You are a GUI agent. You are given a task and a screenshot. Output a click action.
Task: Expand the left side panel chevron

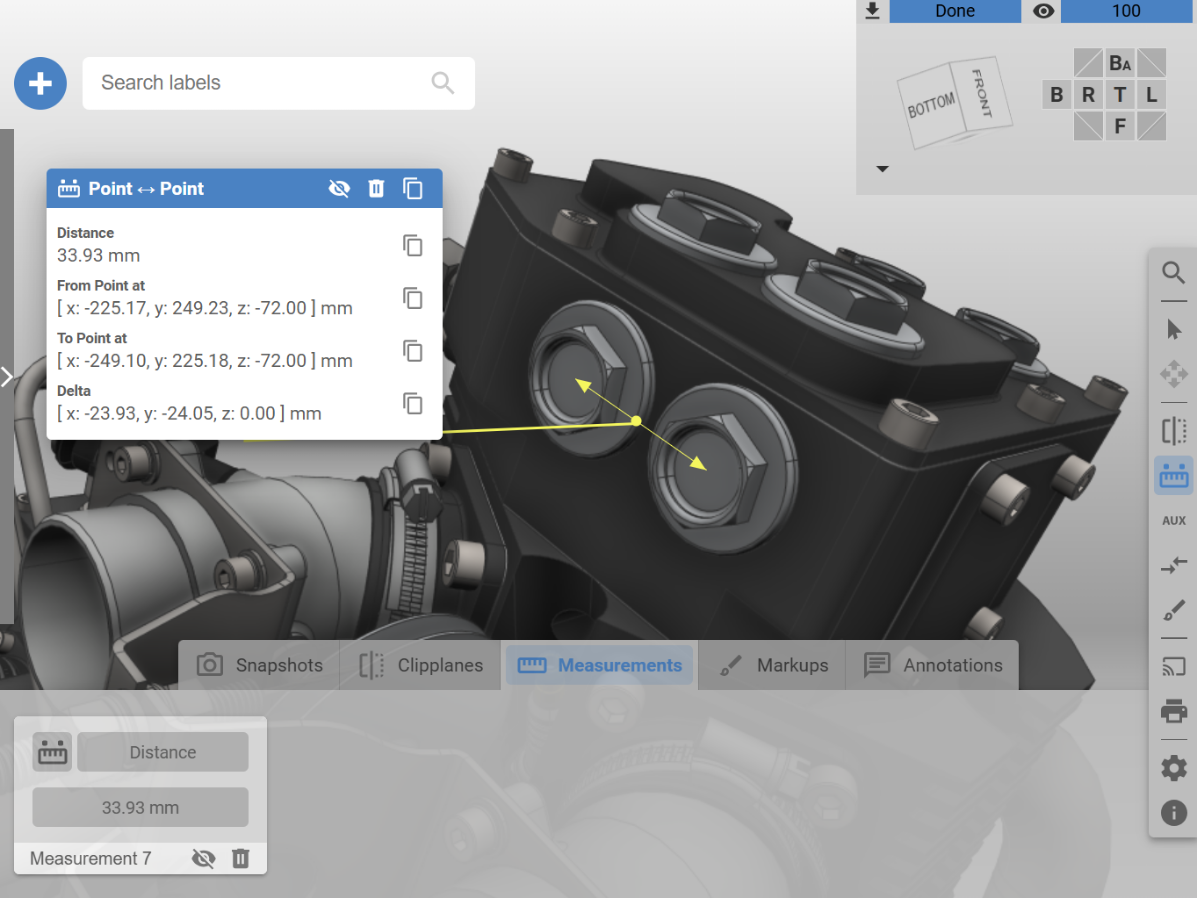6,376
